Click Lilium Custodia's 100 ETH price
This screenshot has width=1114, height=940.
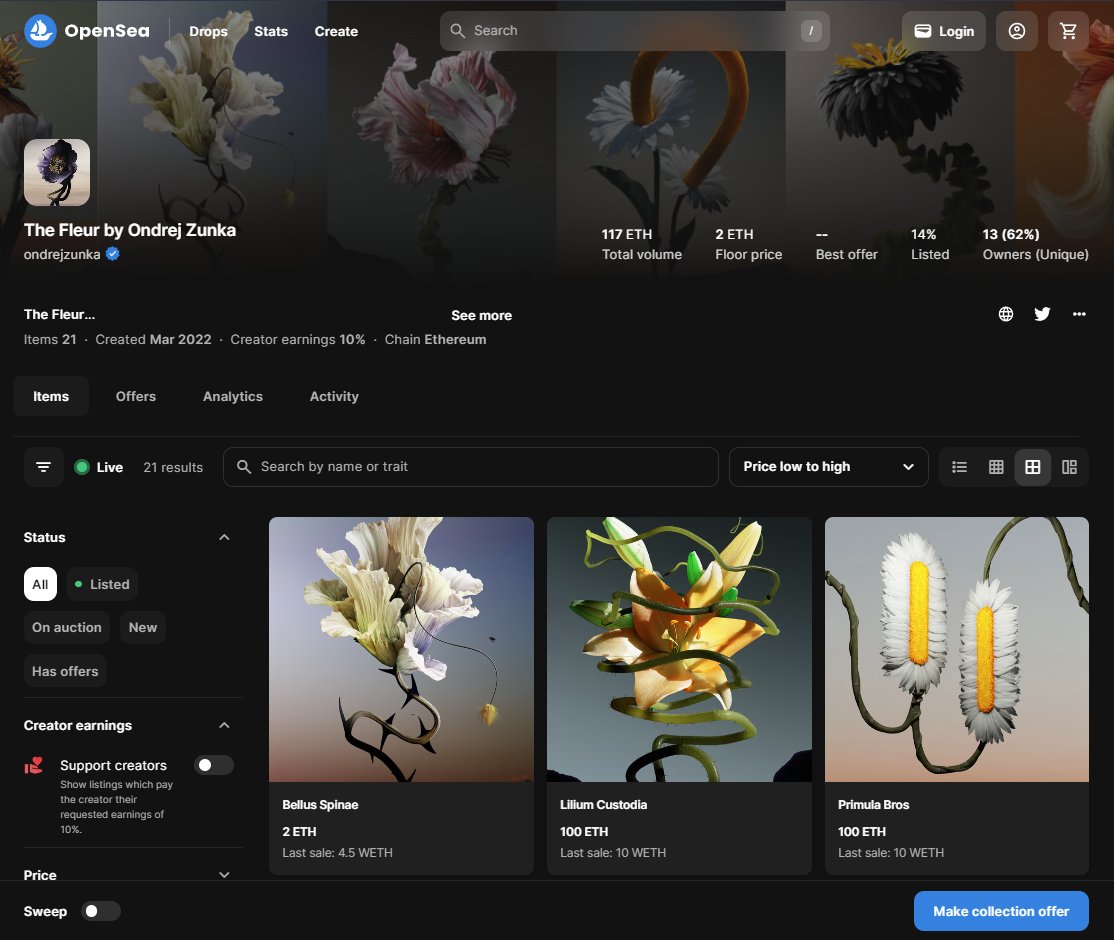point(584,831)
